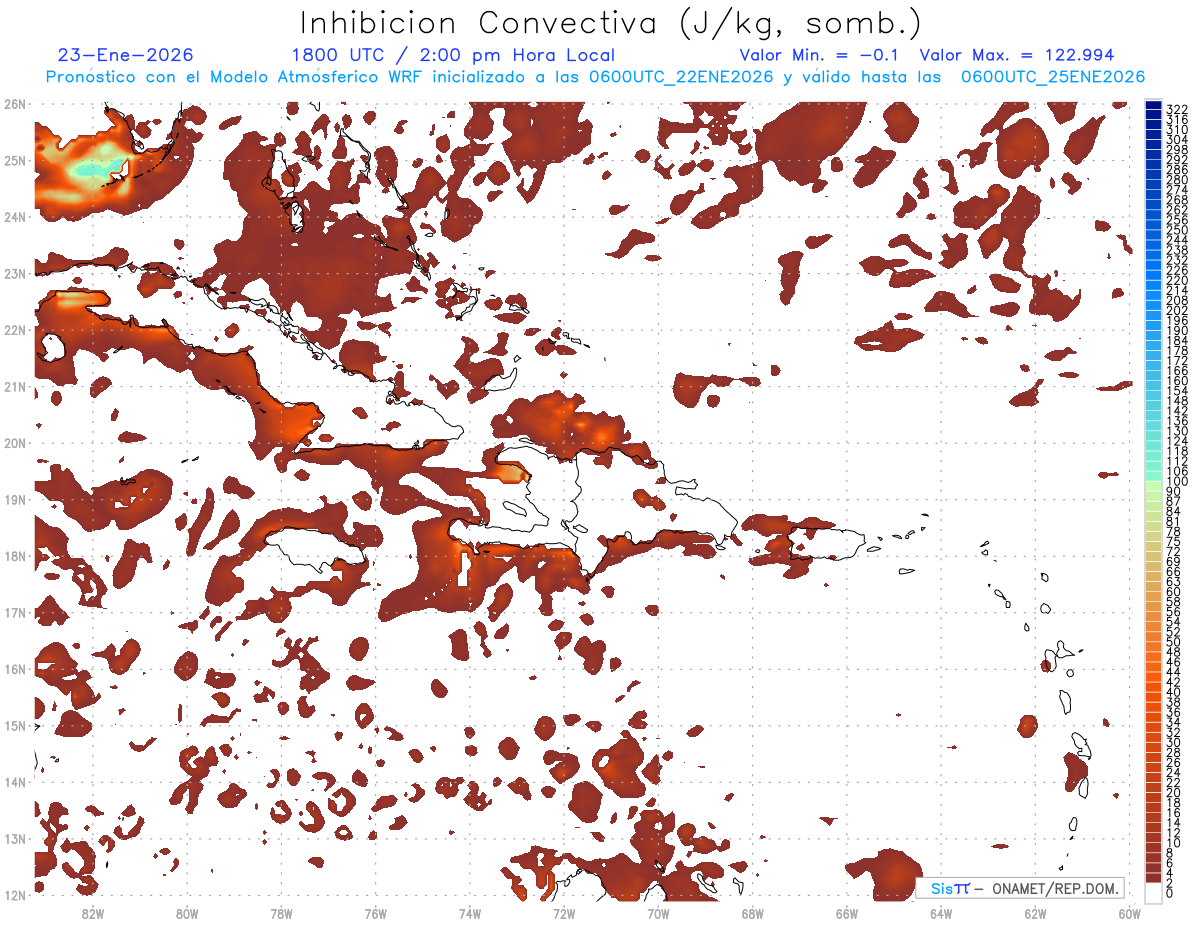
Task: Click the '12N' latitude label
Action: click(15, 895)
